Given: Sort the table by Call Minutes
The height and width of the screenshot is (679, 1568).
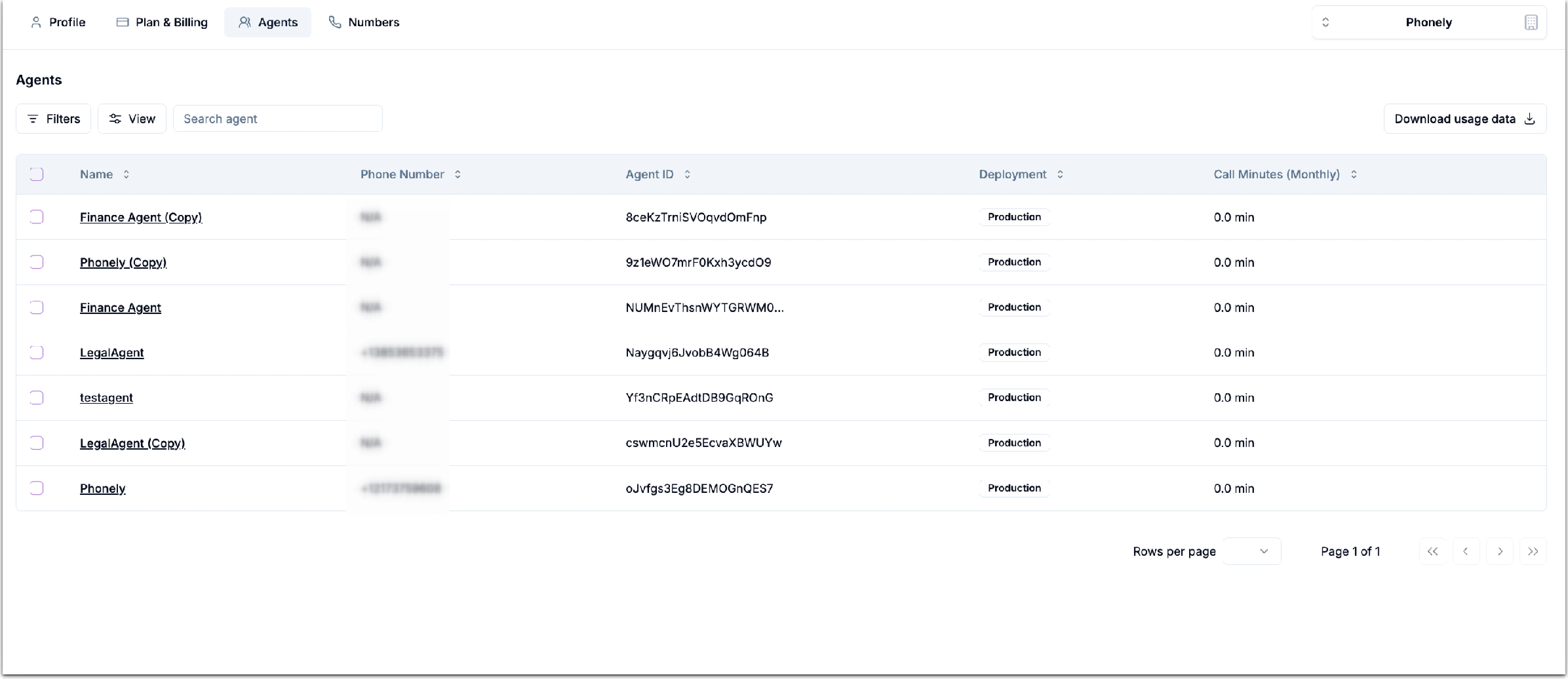Looking at the screenshot, I should [1354, 174].
